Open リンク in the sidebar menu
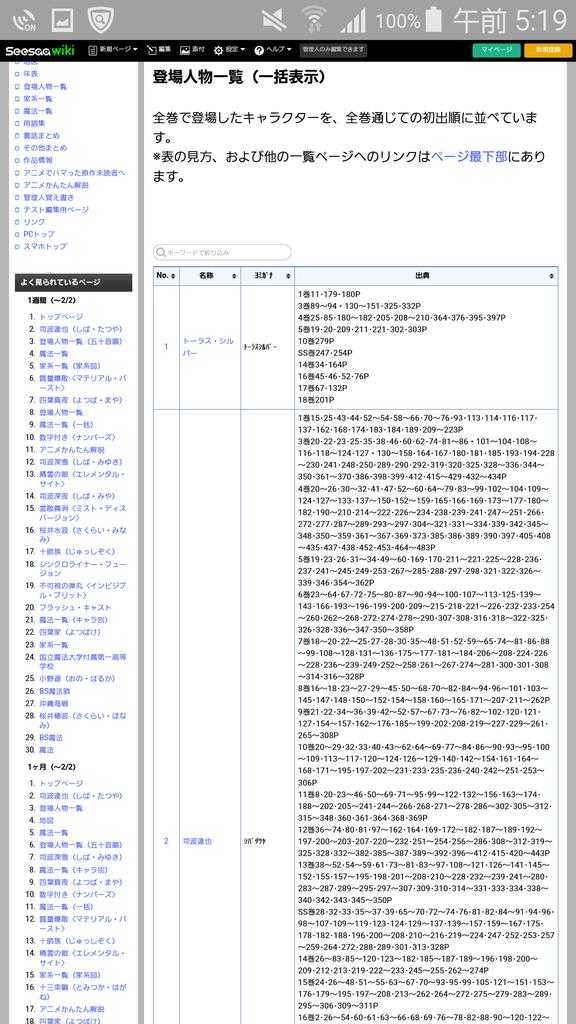576x1024 pixels. [x=35, y=222]
